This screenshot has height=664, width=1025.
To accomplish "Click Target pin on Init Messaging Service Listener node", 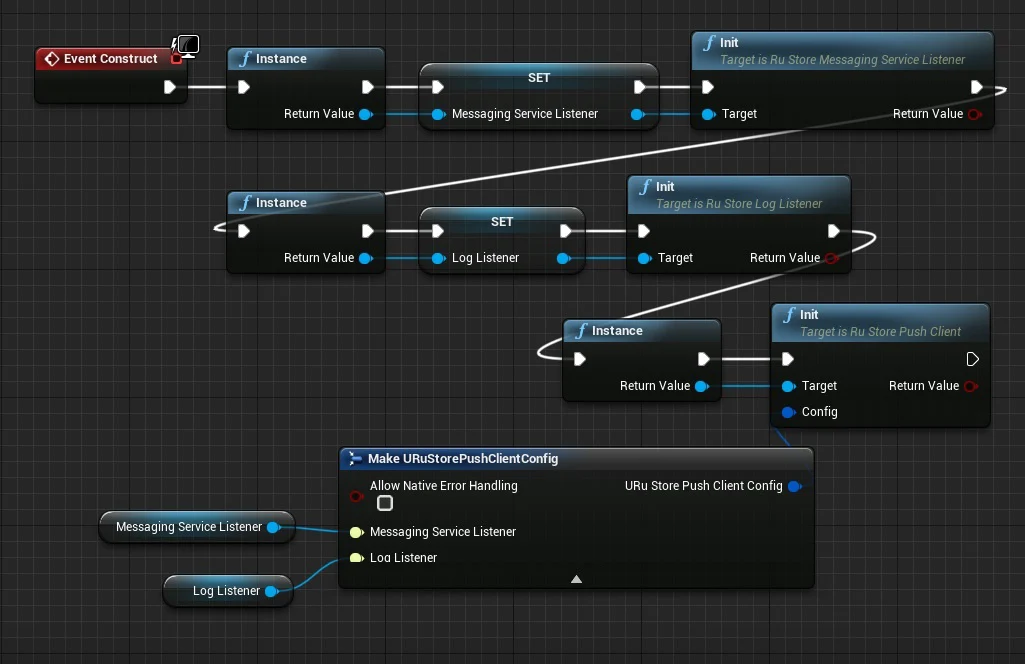I will 709,114.
